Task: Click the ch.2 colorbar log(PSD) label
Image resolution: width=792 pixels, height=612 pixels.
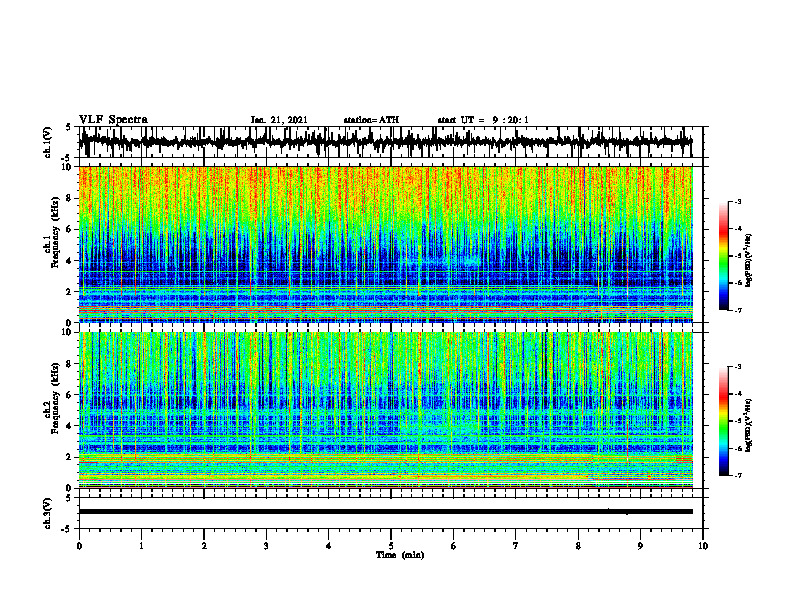Action: [748, 425]
